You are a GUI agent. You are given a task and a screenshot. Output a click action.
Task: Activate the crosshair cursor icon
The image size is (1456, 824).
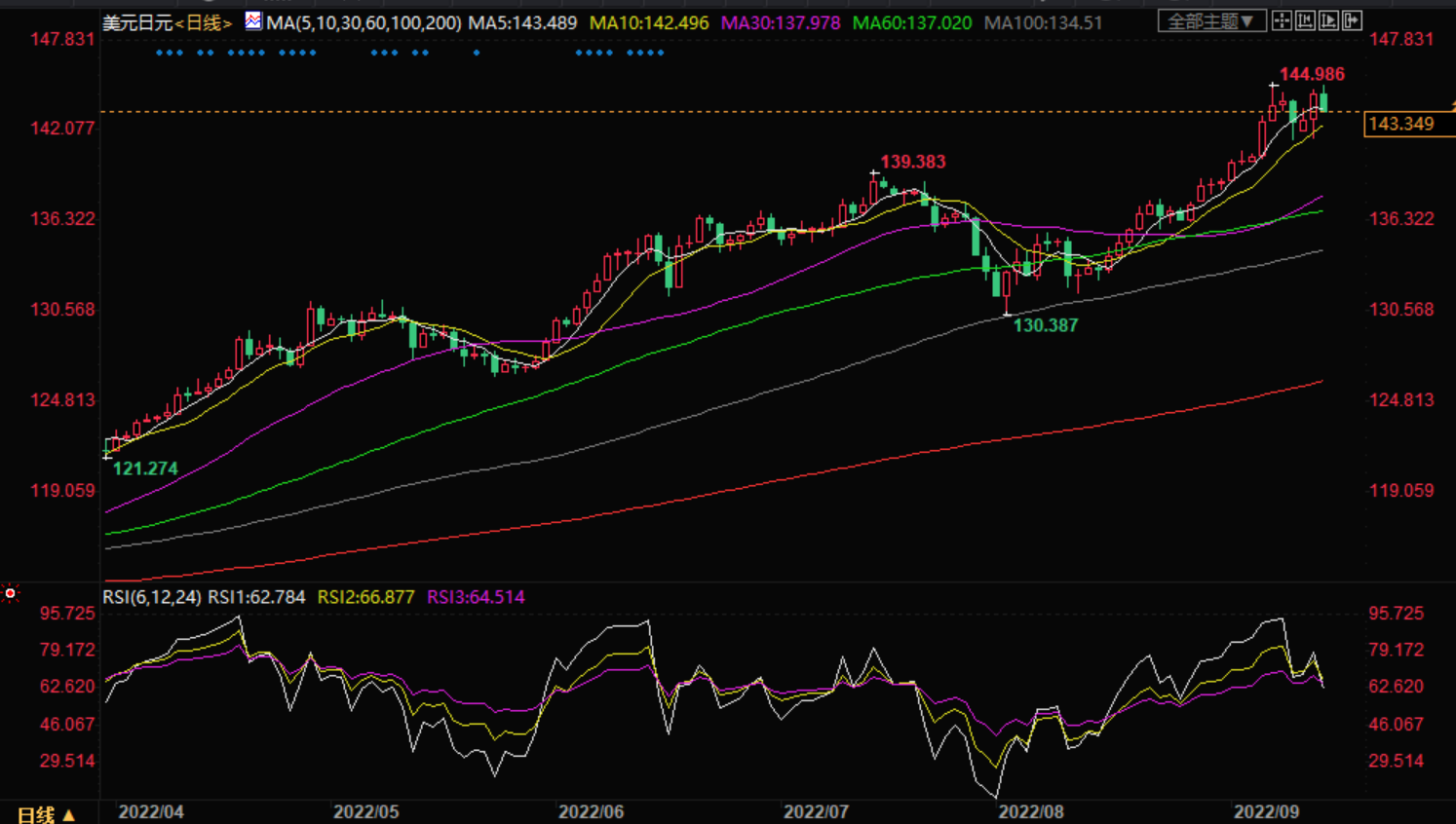pyautogui.click(x=1282, y=20)
